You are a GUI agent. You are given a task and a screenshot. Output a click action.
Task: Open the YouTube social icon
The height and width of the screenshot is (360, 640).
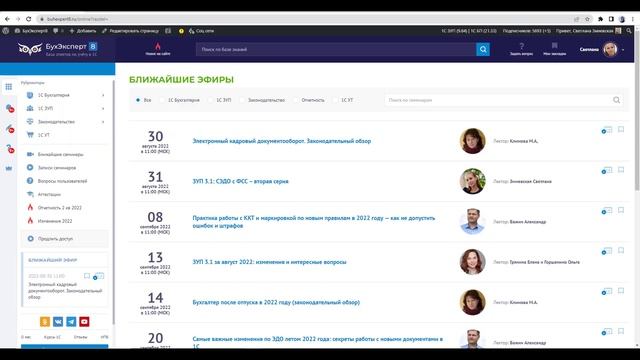click(84, 322)
